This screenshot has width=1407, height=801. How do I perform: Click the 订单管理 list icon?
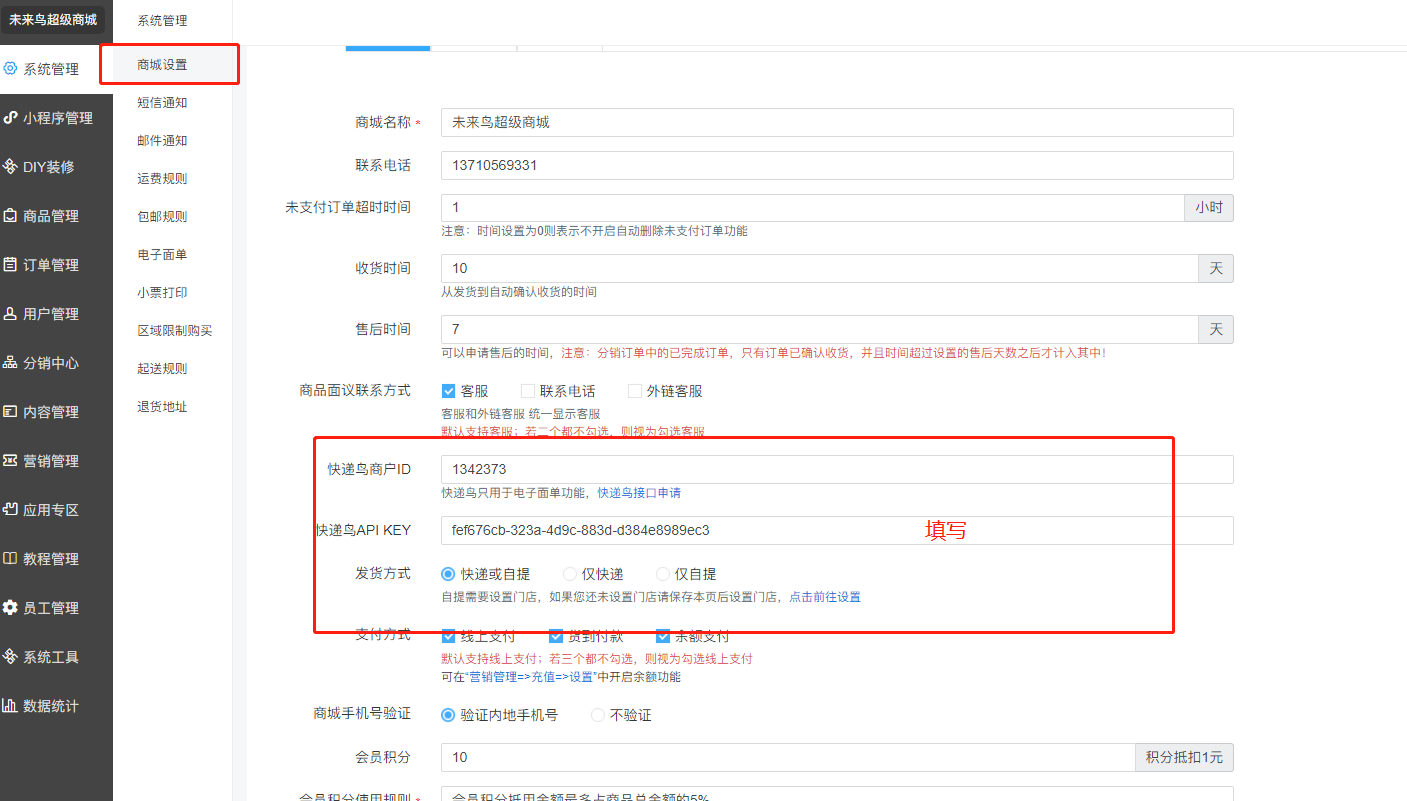point(11,265)
